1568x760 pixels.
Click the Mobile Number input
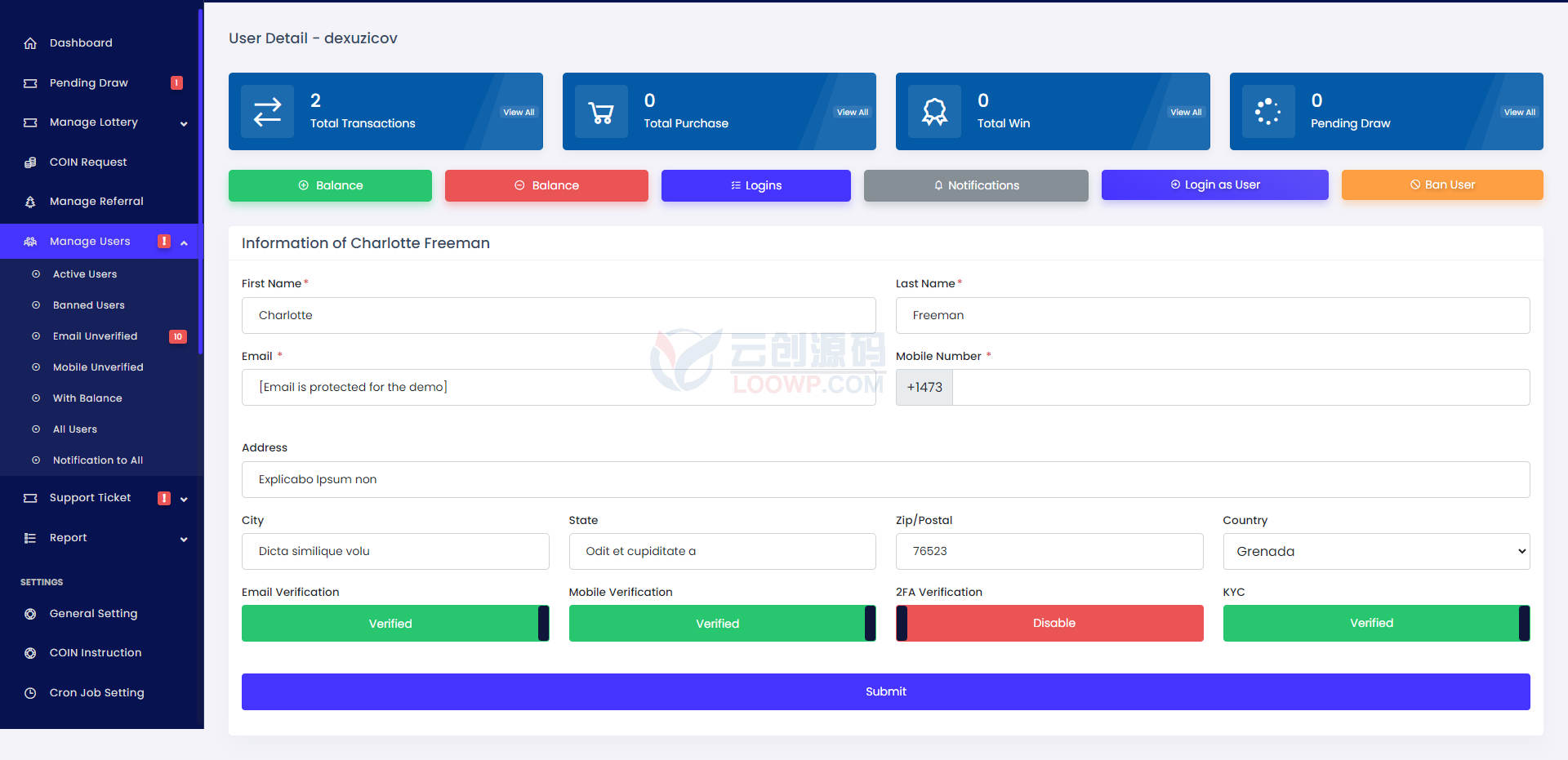pyautogui.click(x=1241, y=388)
